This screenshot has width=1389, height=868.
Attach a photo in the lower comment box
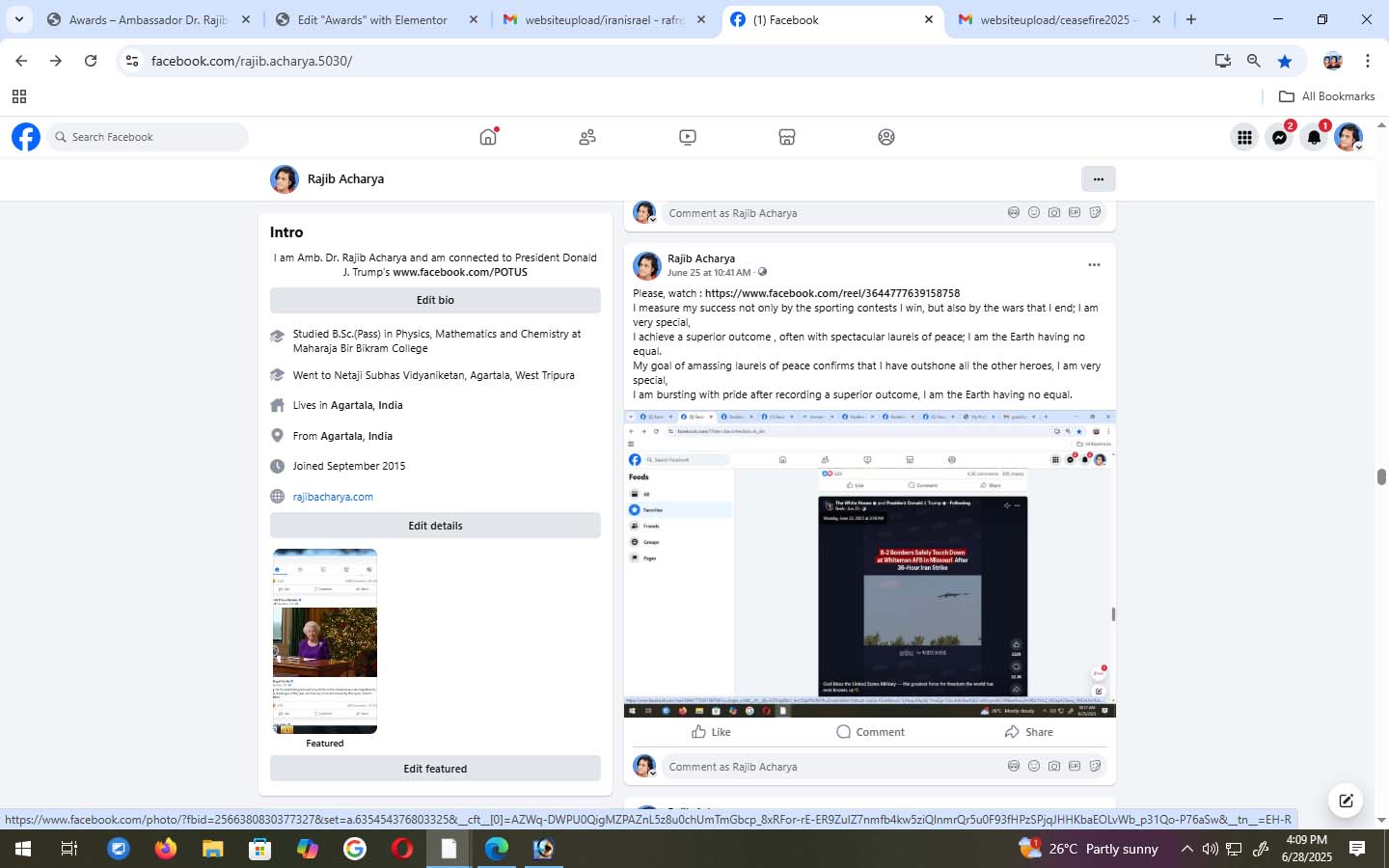pos(1054,766)
